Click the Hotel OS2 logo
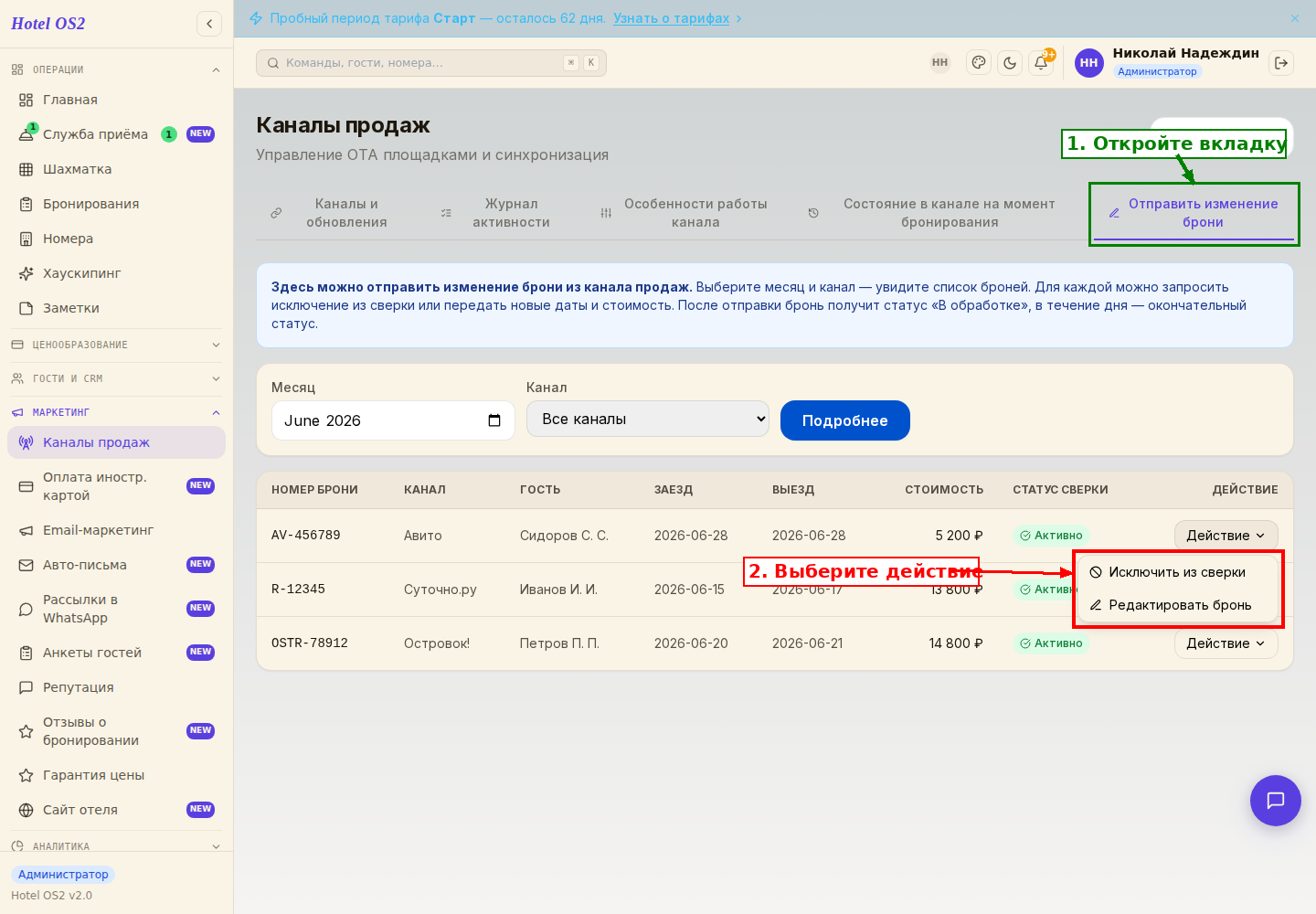 pos(48,24)
